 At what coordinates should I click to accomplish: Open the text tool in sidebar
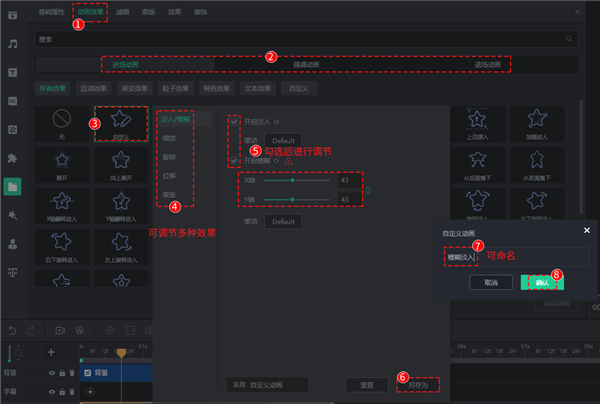point(13,72)
